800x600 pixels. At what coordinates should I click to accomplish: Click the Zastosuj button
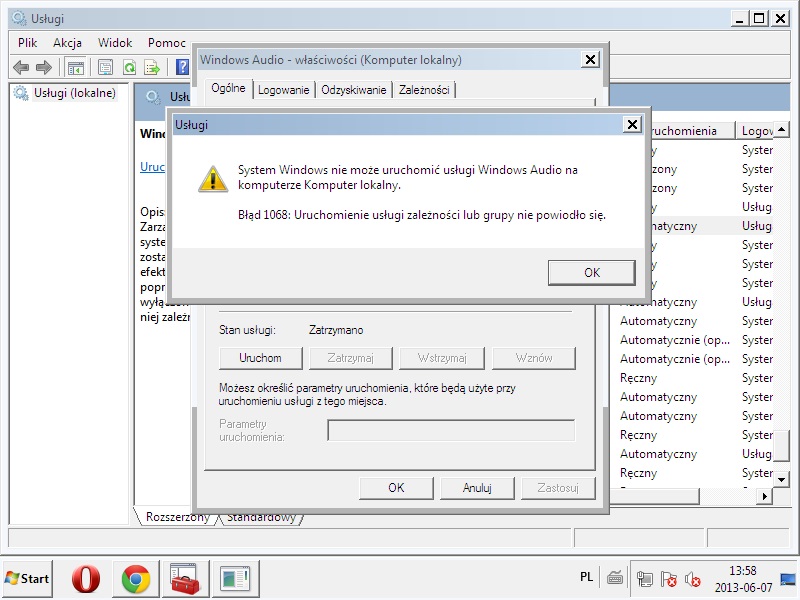pos(558,488)
